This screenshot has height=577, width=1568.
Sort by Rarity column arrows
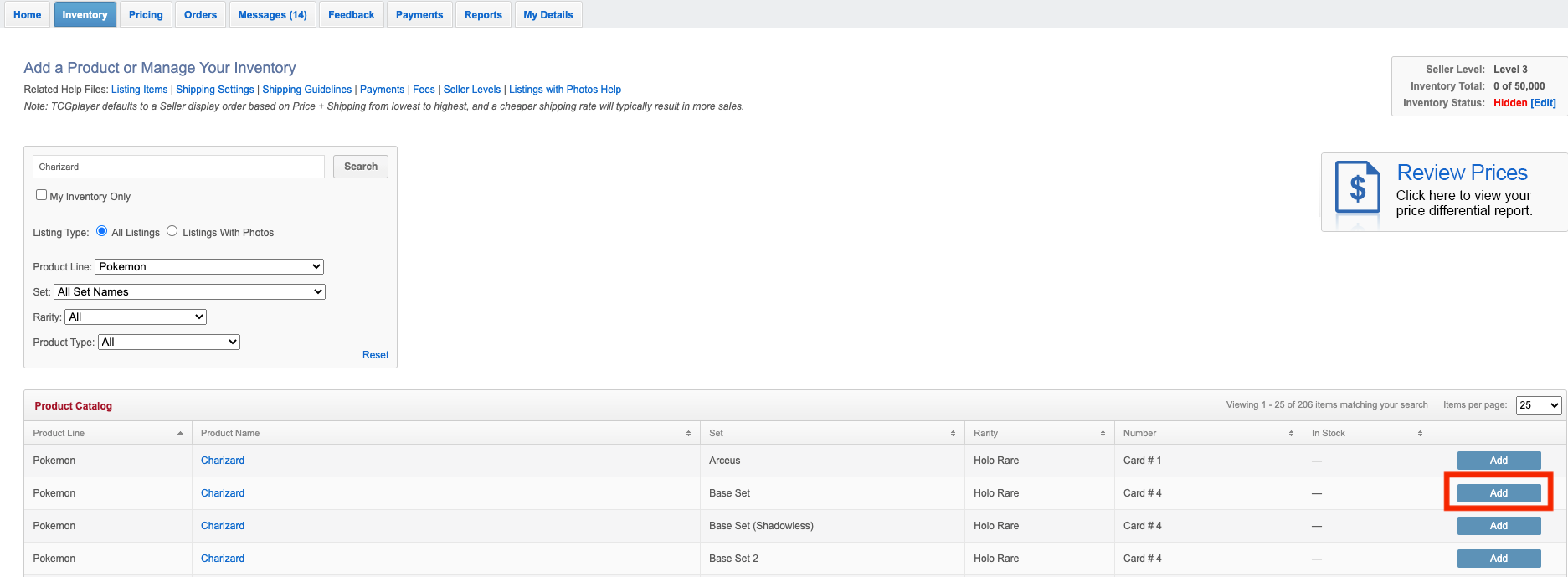click(x=1103, y=433)
